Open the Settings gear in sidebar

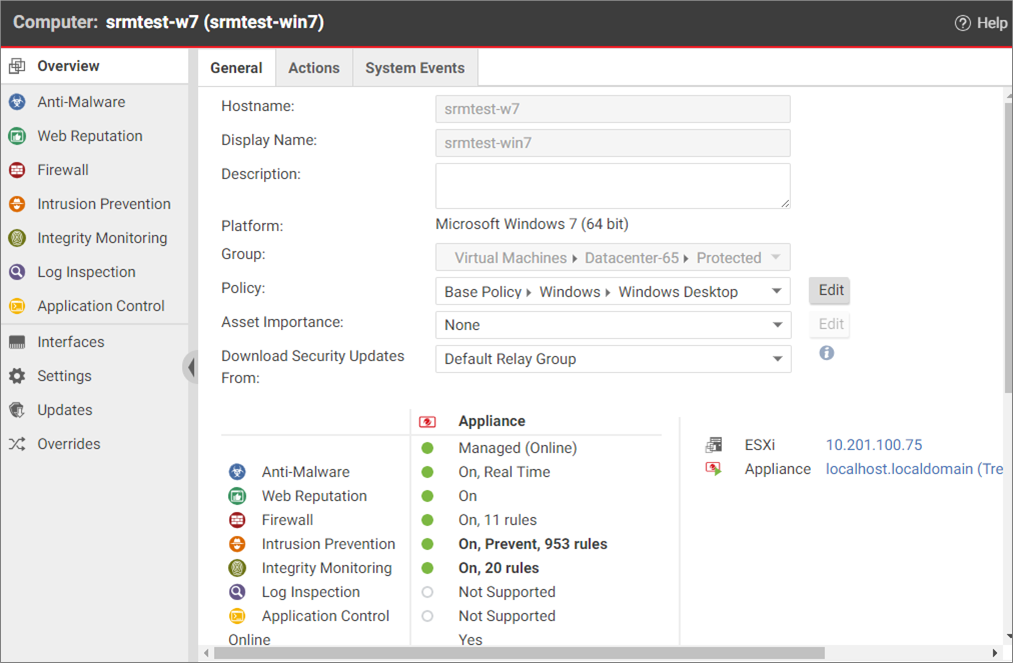click(x=17, y=376)
